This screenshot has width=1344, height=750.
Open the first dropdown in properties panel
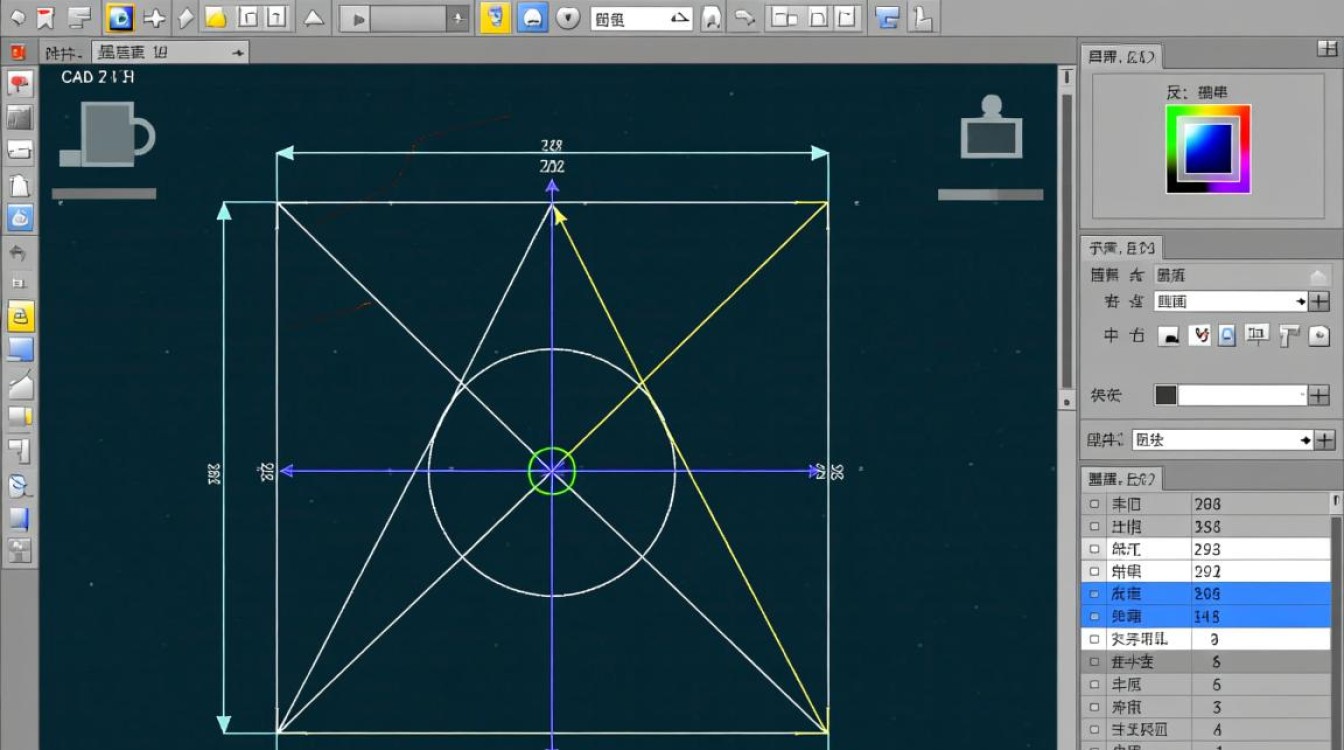[1231, 301]
